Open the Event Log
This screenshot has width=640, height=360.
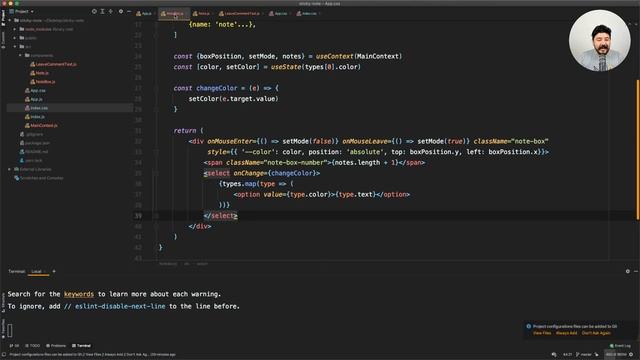(x=620, y=346)
